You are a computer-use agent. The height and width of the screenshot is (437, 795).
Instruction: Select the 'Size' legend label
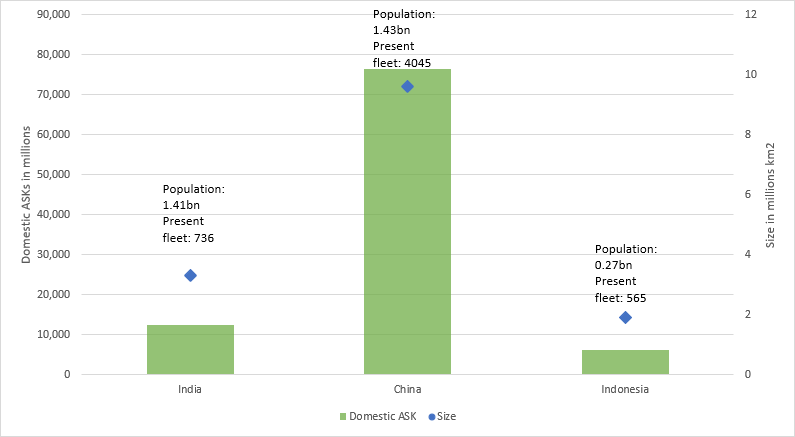click(446, 416)
